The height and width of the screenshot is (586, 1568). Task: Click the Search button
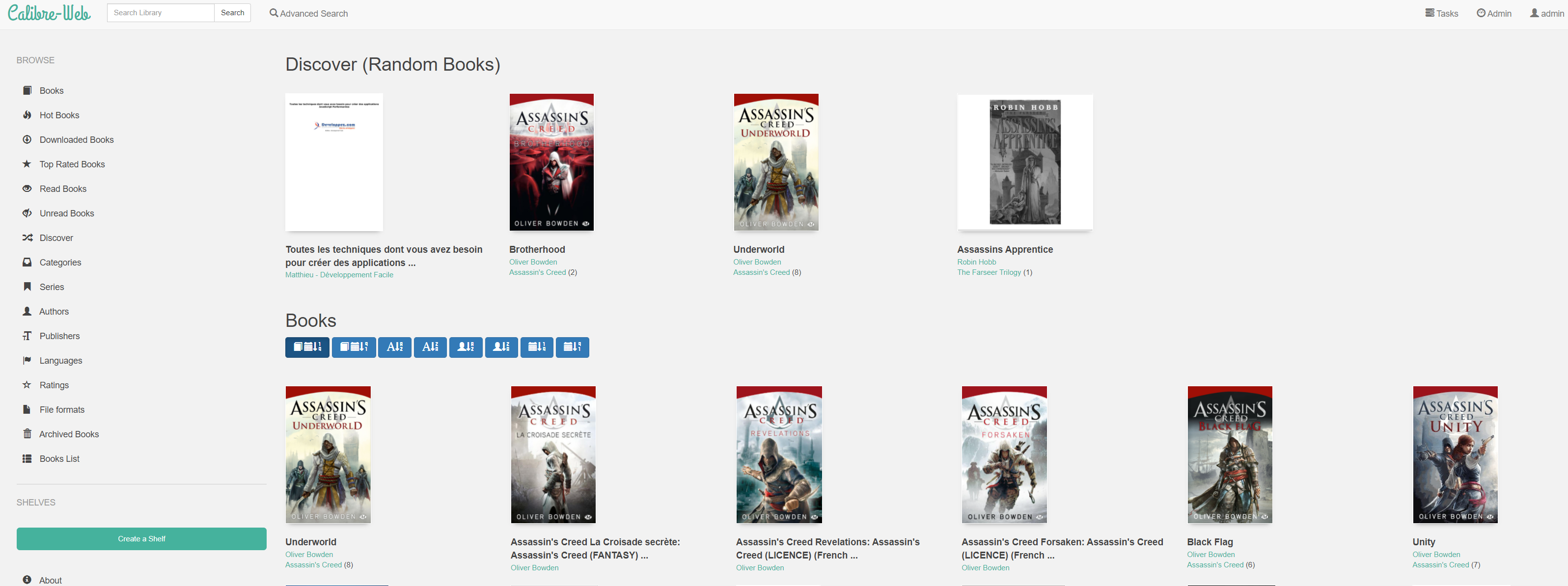pyautogui.click(x=232, y=13)
